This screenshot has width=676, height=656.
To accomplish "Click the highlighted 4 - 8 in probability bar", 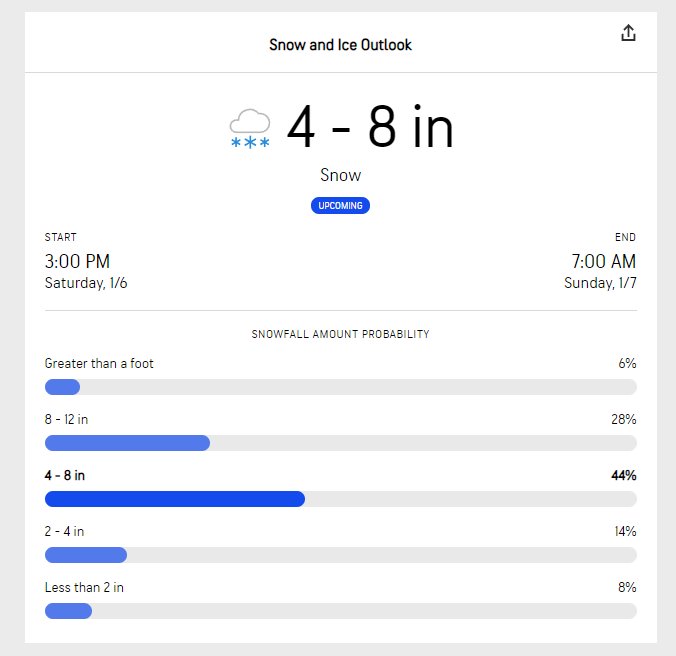I will click(x=341, y=499).
